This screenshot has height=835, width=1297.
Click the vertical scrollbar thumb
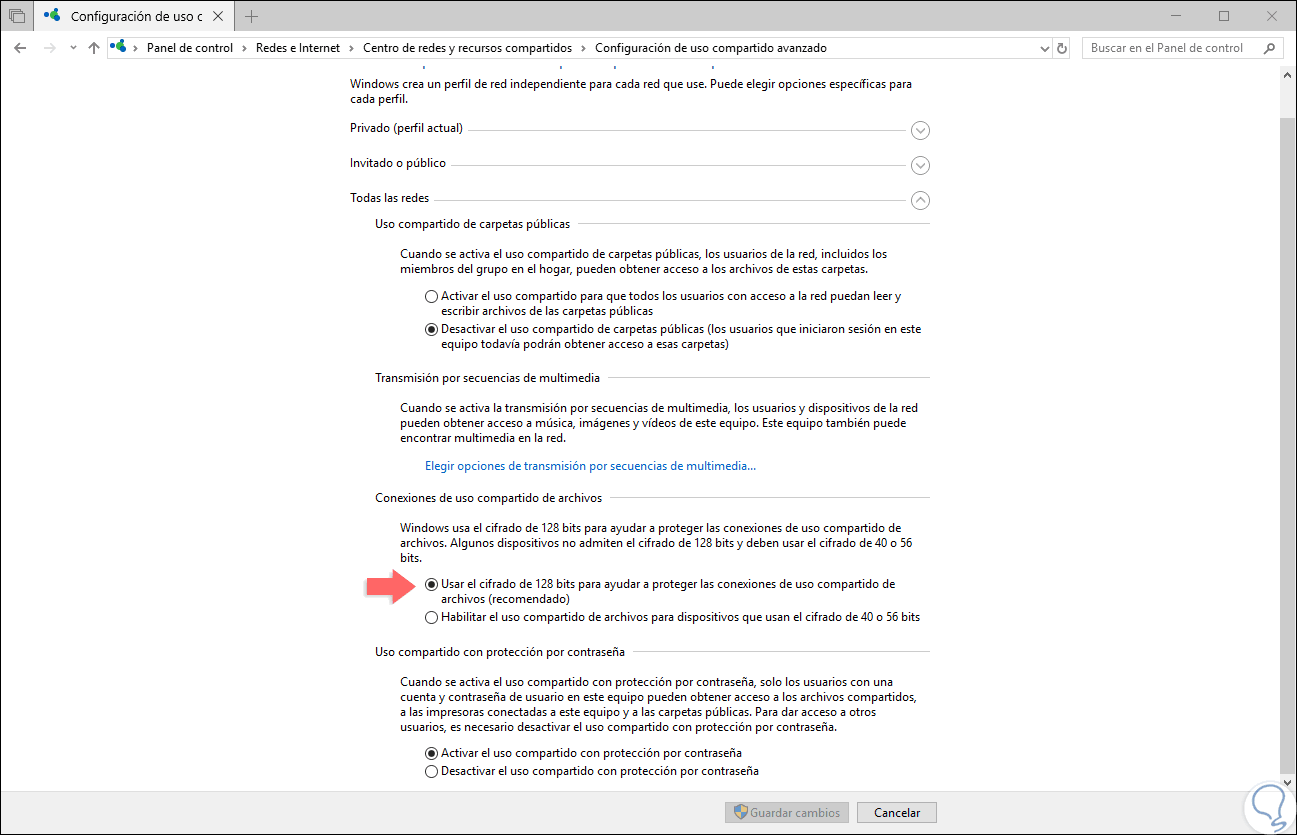click(x=1288, y=447)
